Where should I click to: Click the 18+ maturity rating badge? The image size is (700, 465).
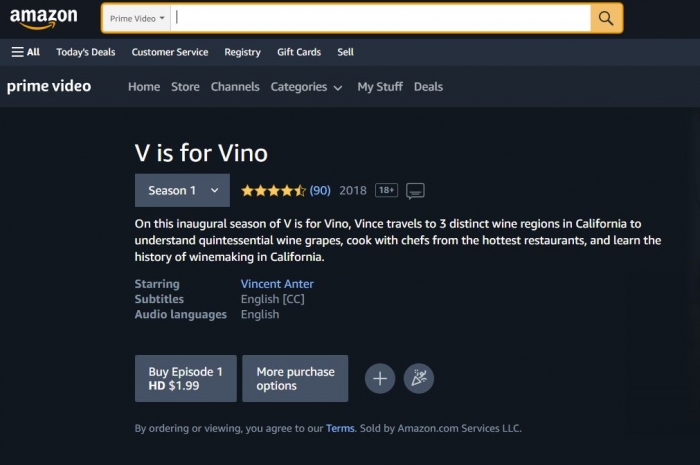386,190
